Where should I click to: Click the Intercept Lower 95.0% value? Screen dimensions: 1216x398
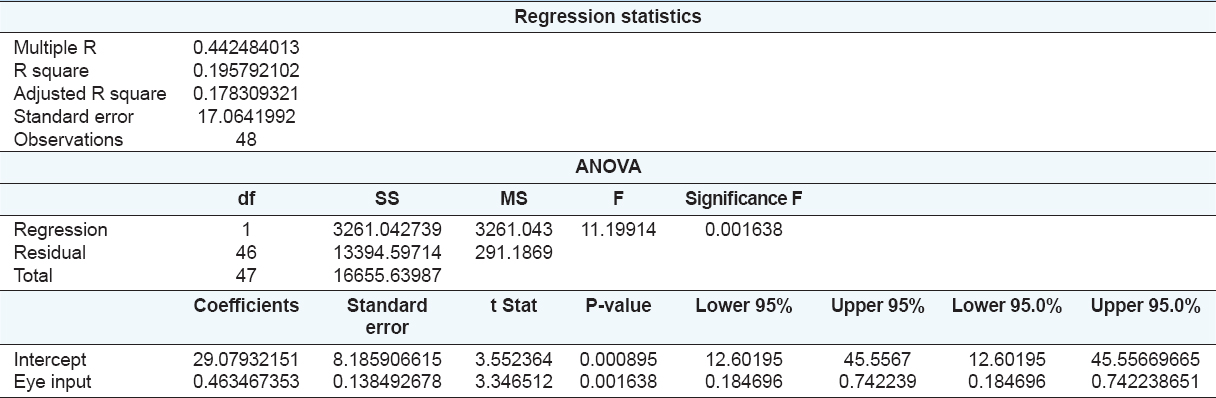click(x=1000, y=359)
